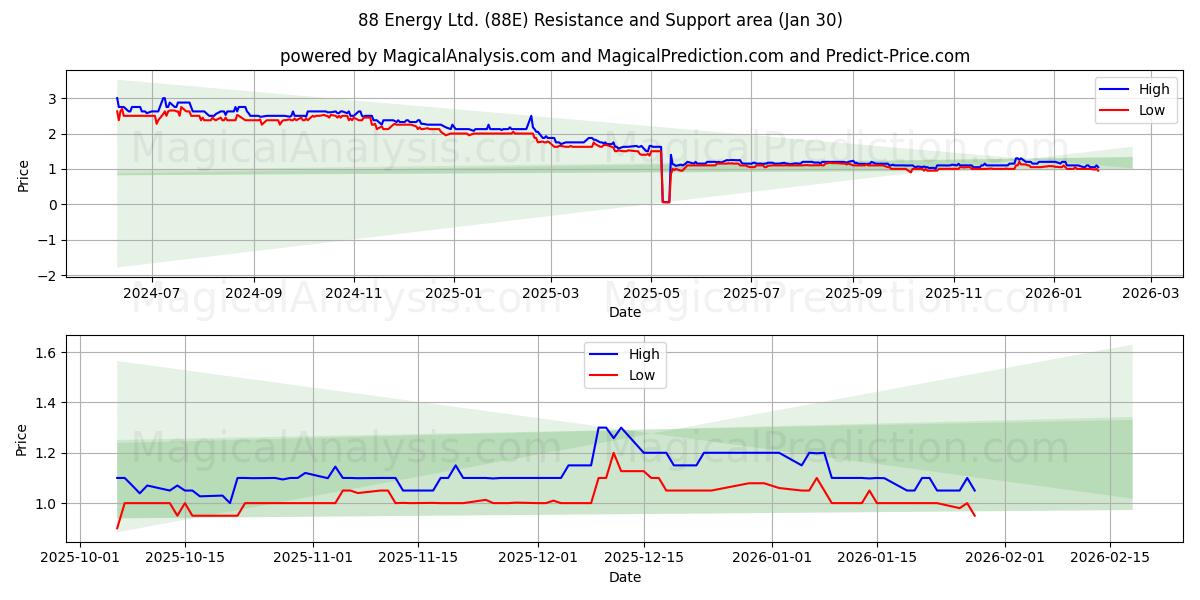Viewport: 1200px width, 600px height.
Task: Click the '2025-03' x-axis label in the top chart
Action: click(551, 294)
